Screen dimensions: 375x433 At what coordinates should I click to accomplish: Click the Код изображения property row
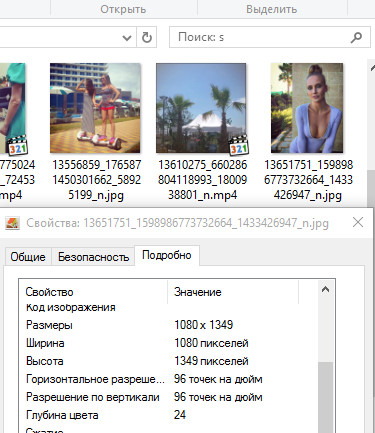click(168, 307)
